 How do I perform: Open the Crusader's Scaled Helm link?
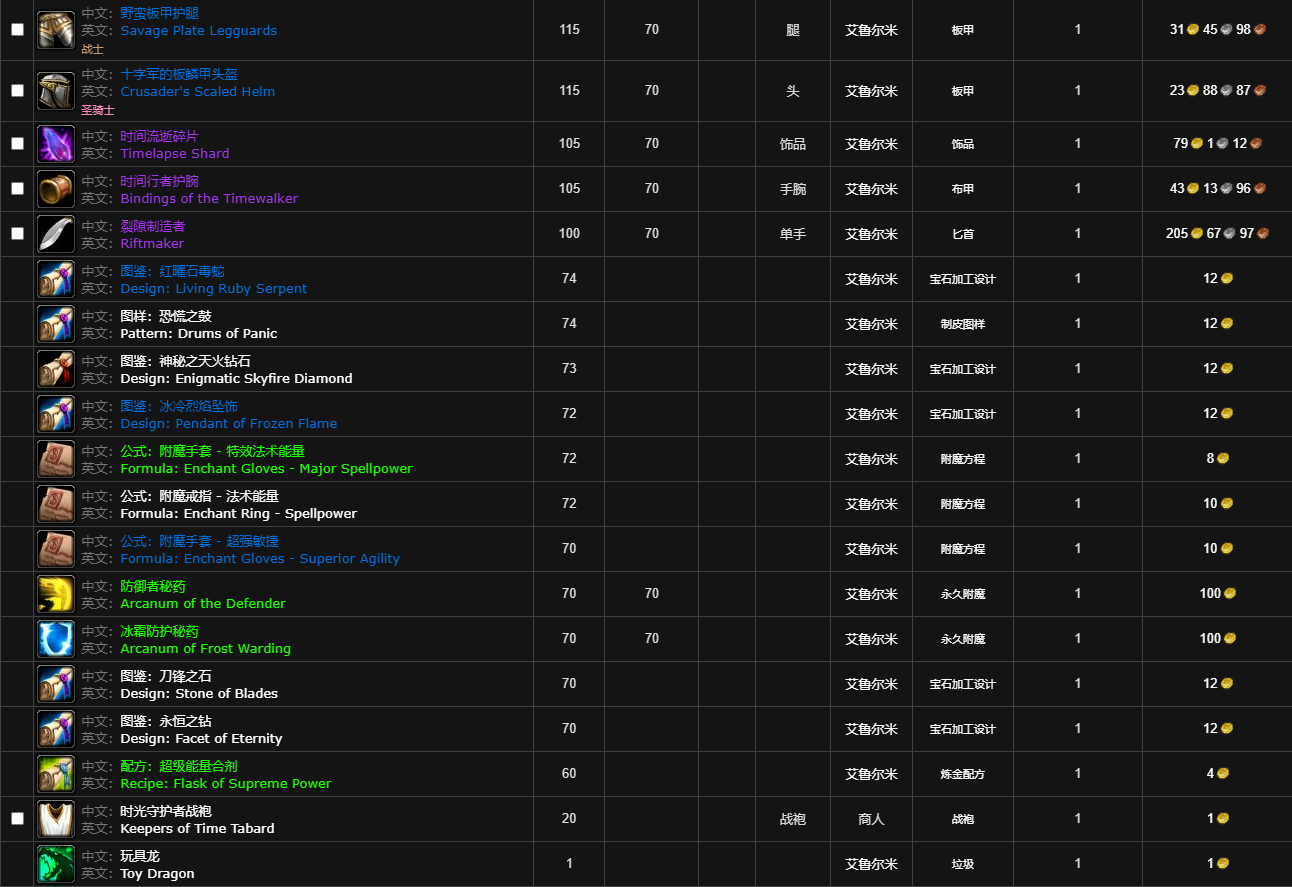click(197, 92)
